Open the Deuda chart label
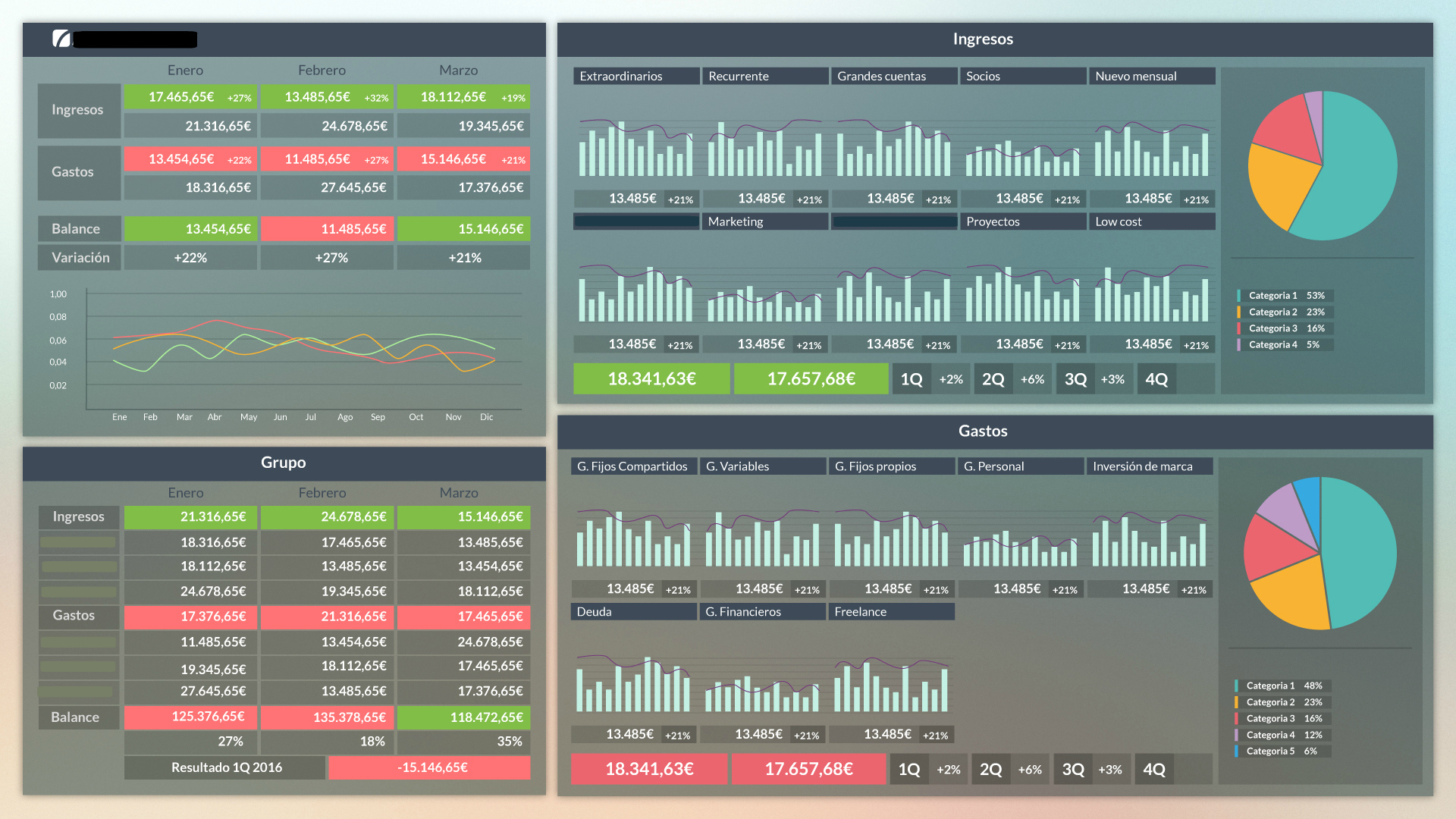 (x=634, y=612)
